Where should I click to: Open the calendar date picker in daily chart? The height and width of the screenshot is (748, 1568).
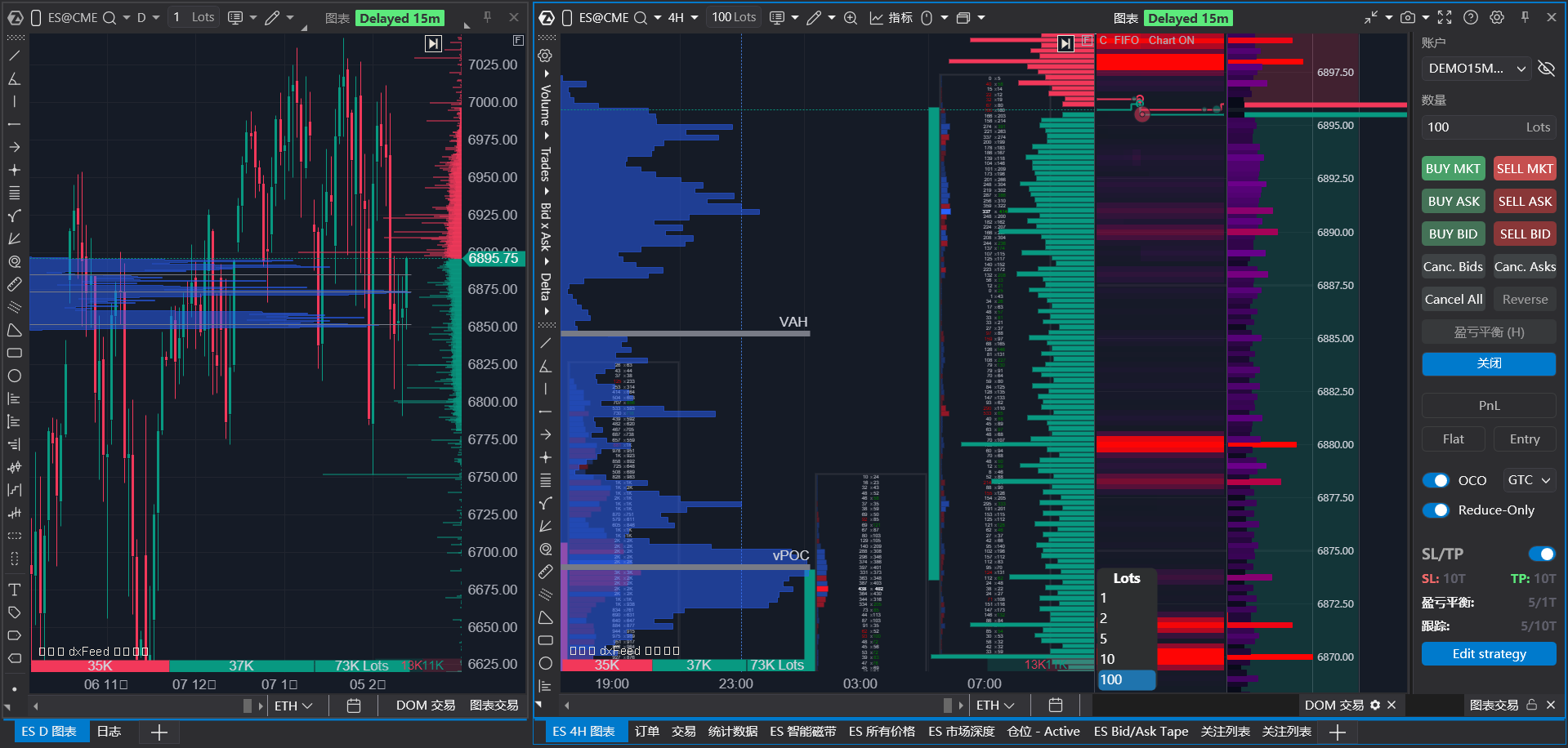[x=354, y=705]
